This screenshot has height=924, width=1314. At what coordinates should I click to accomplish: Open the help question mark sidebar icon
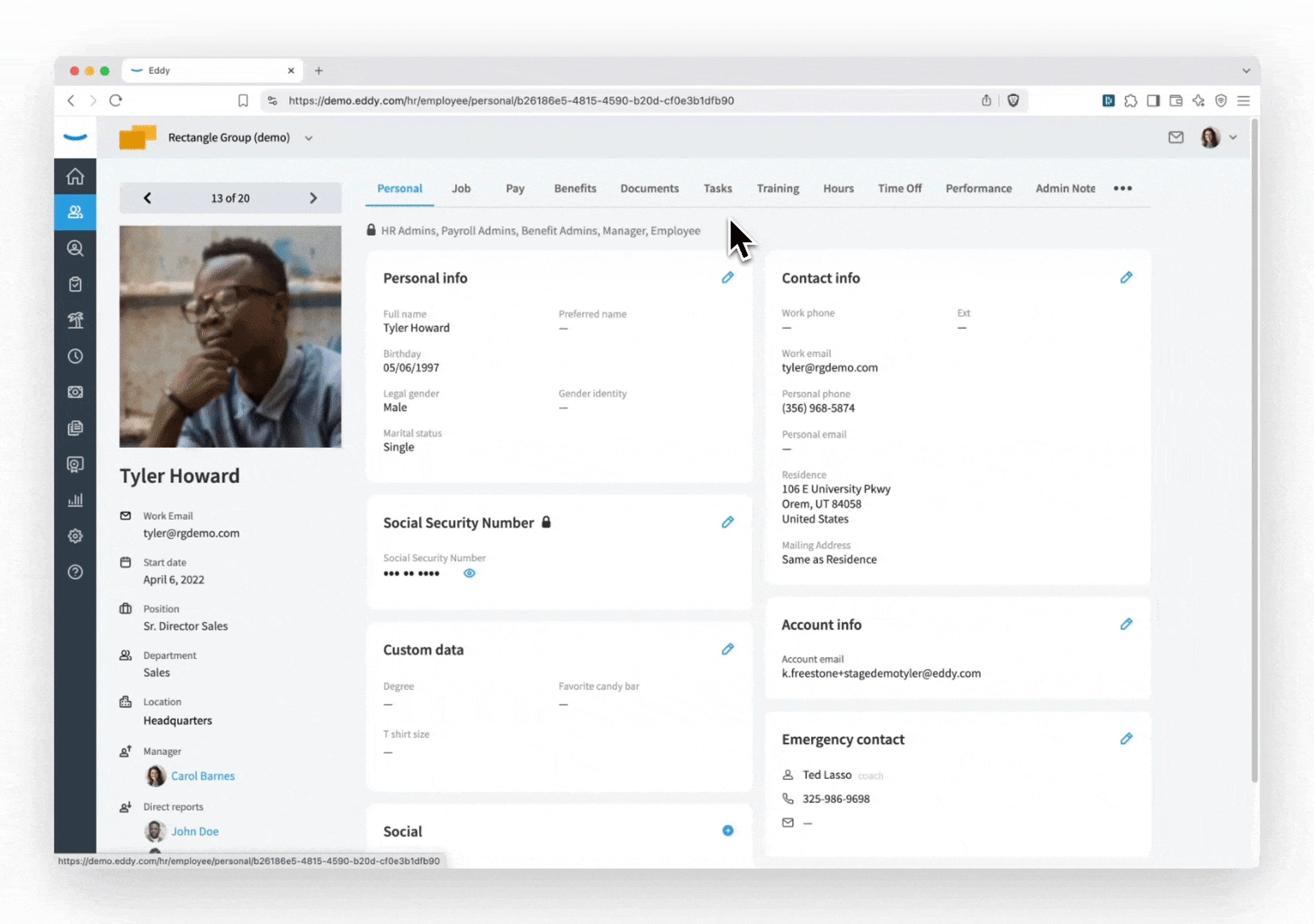tap(75, 572)
